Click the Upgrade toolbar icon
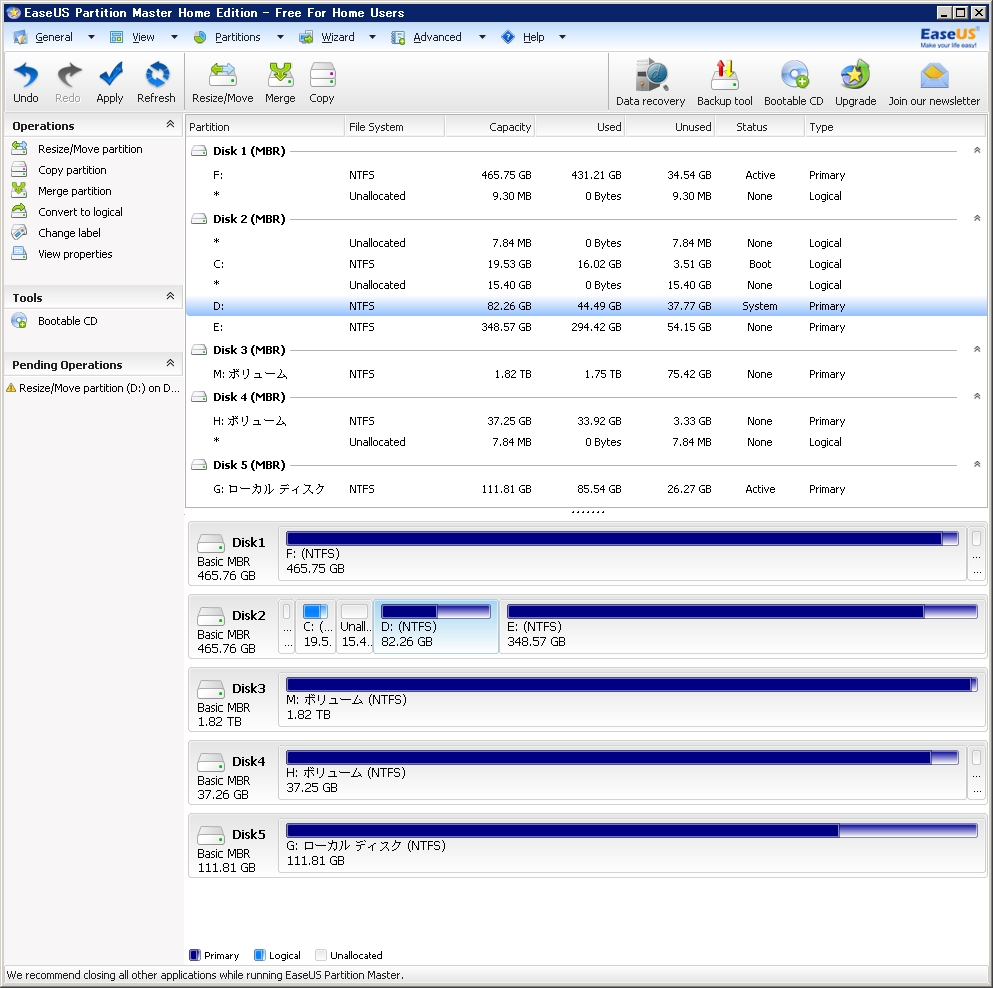 pyautogui.click(x=855, y=83)
